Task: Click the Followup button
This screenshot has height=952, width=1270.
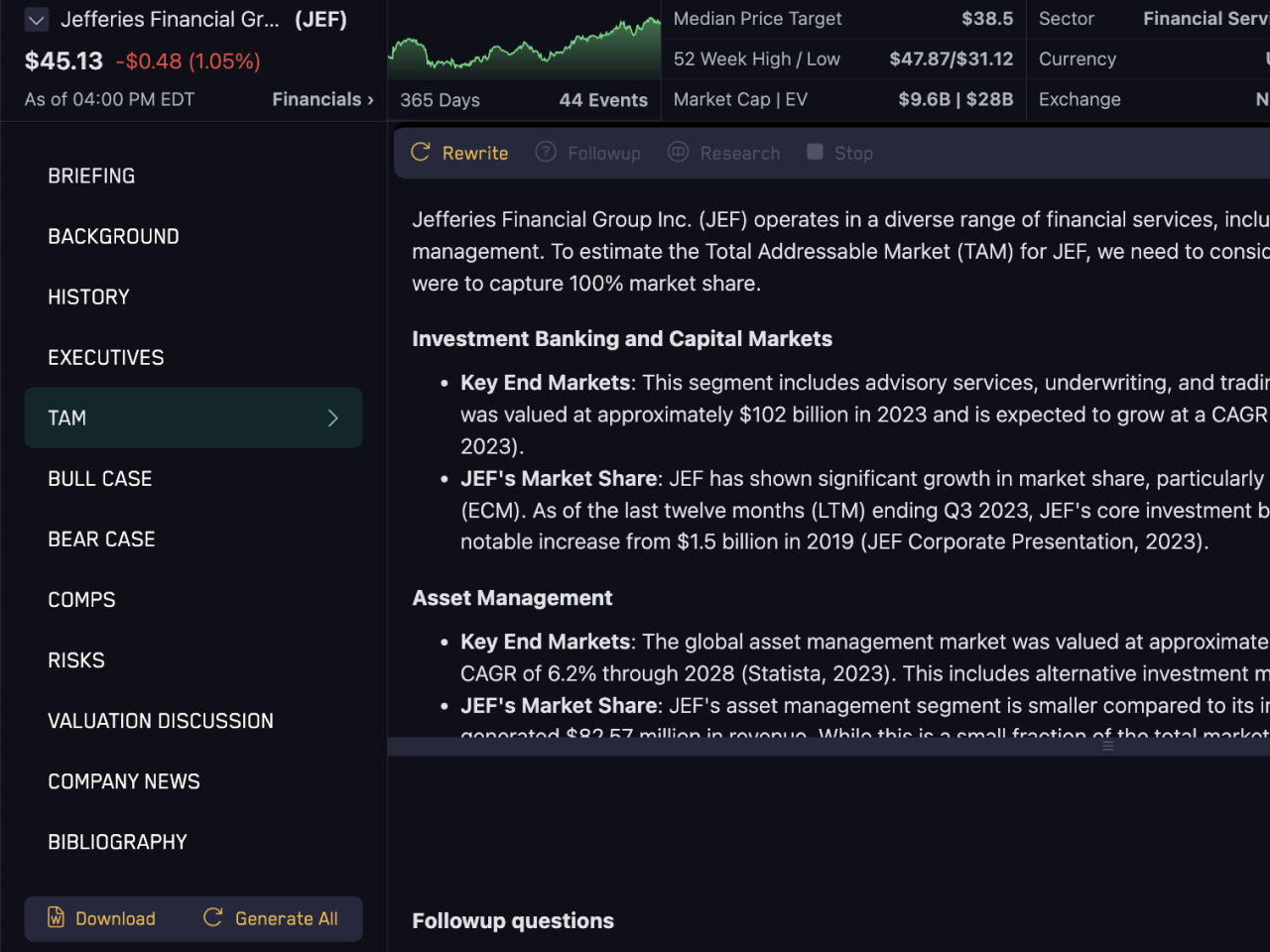Action: tap(588, 153)
